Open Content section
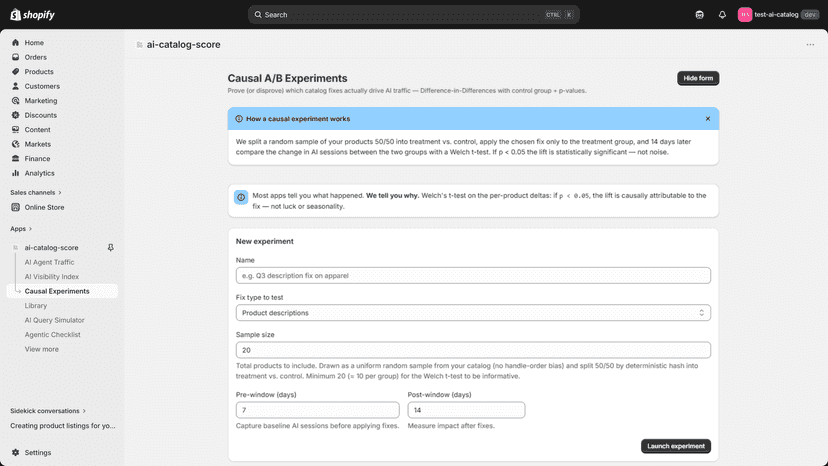This screenshot has width=828, height=466. tap(37, 130)
